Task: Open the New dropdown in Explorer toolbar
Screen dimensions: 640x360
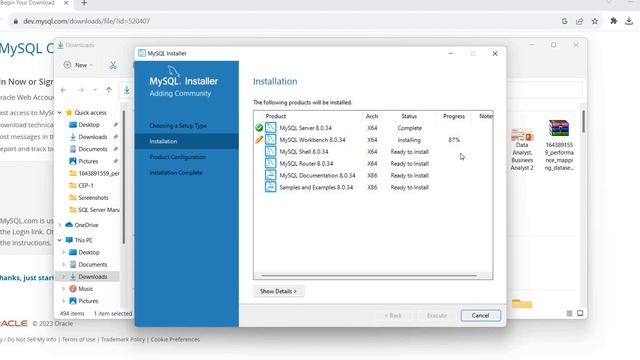Action: click(x=78, y=65)
